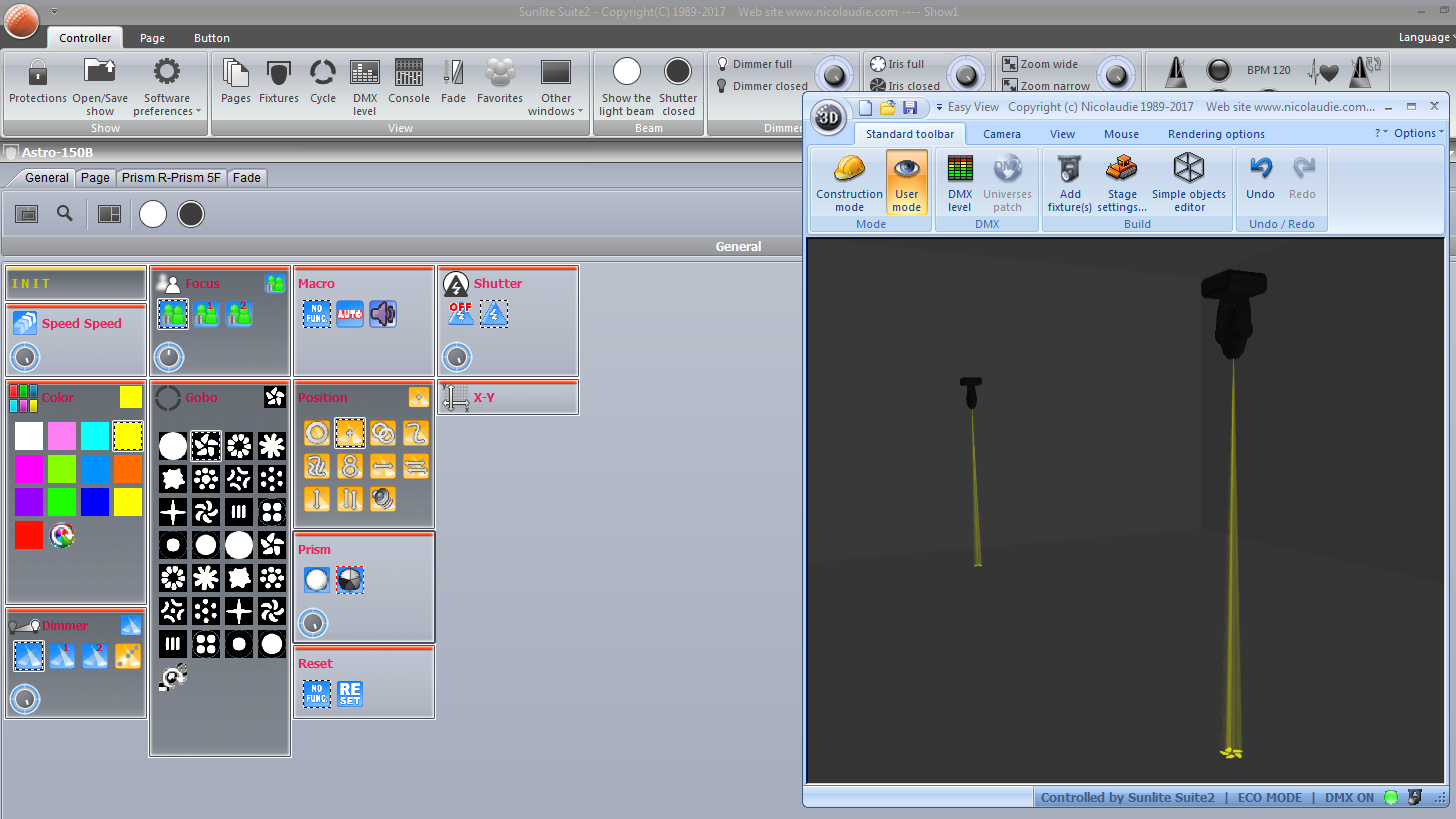The height and width of the screenshot is (819, 1456).
Task: Open the Mouse tab in Easy View
Action: 1121,134
